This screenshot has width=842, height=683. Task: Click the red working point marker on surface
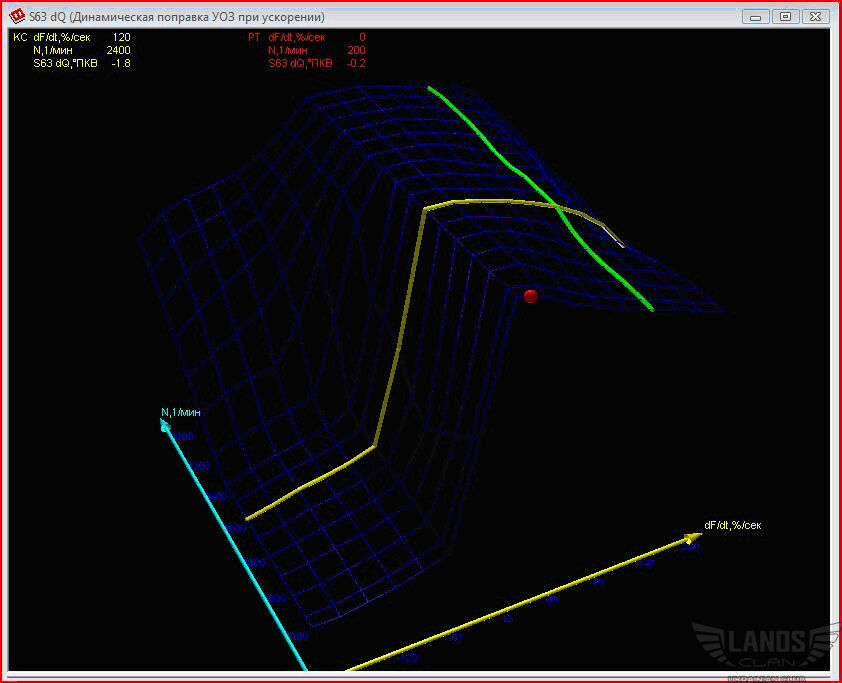coord(531,296)
